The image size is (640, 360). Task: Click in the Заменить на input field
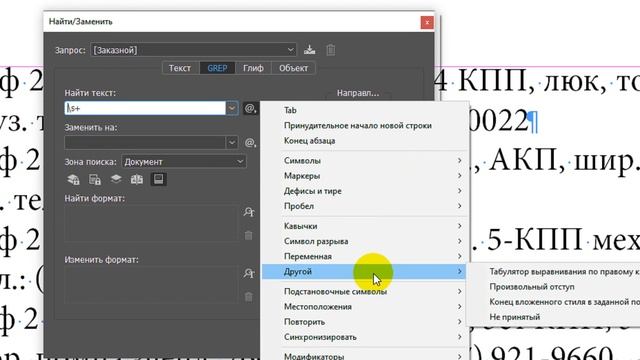(145, 142)
